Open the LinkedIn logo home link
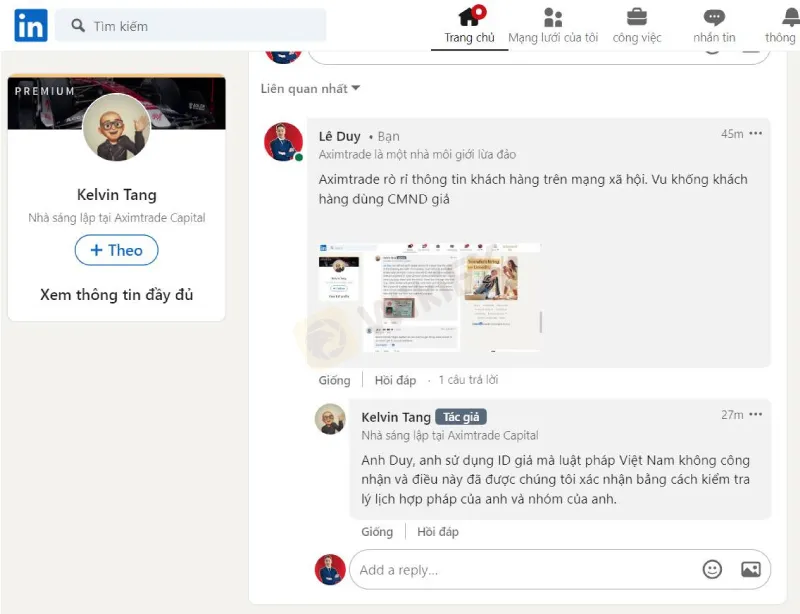The width and height of the screenshot is (800, 614). pos(31,25)
